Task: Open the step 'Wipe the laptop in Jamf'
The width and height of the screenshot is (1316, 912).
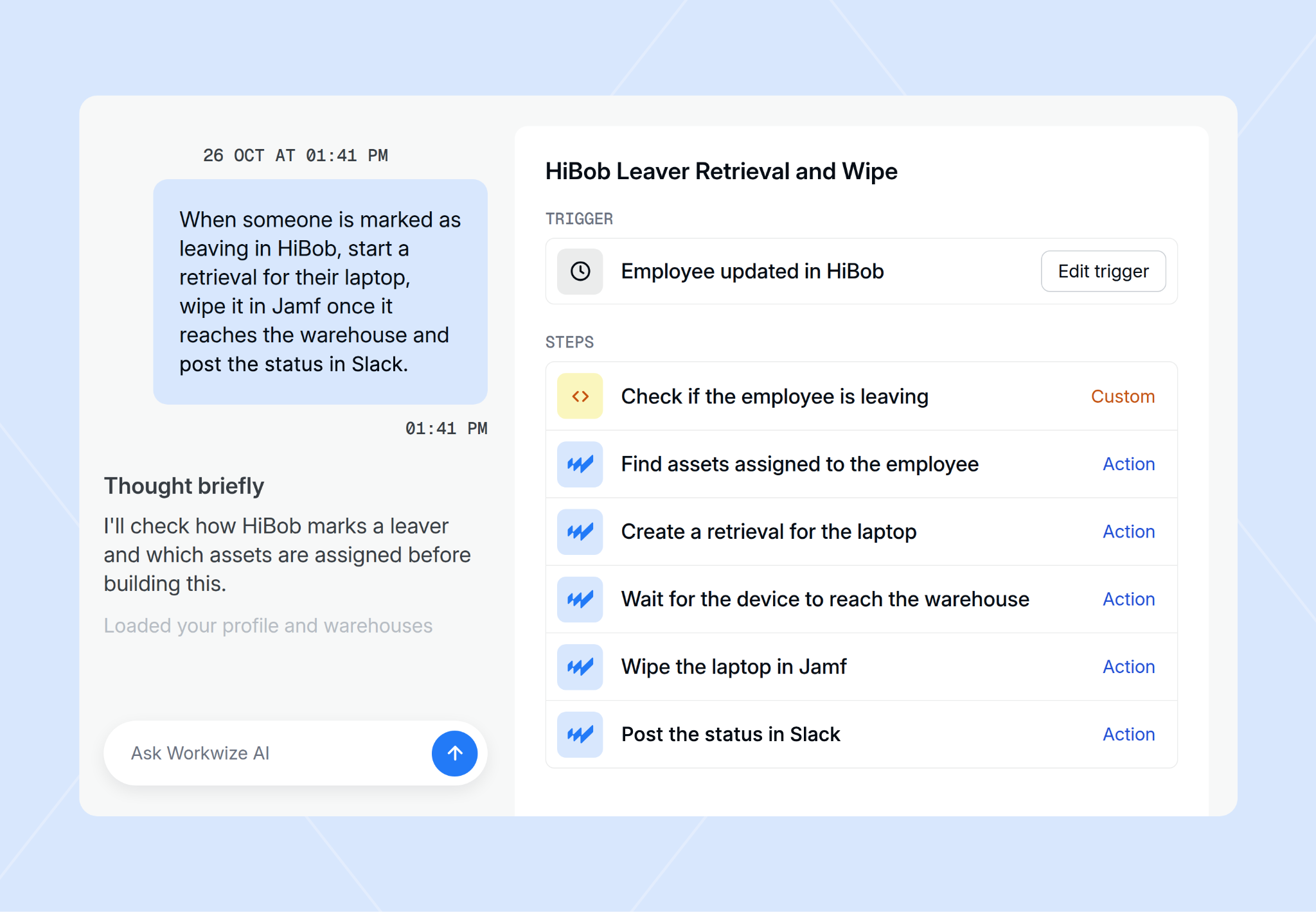Action: [x=861, y=667]
